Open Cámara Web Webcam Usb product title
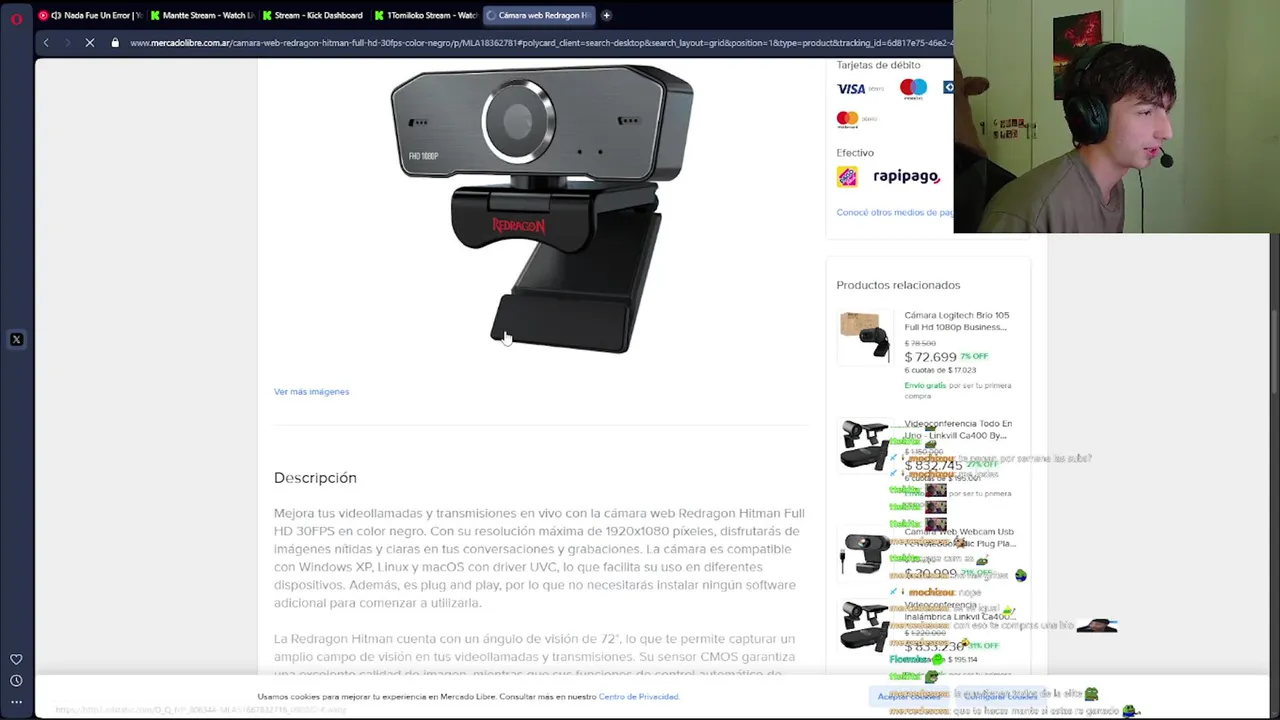1280x720 pixels. pos(960,538)
